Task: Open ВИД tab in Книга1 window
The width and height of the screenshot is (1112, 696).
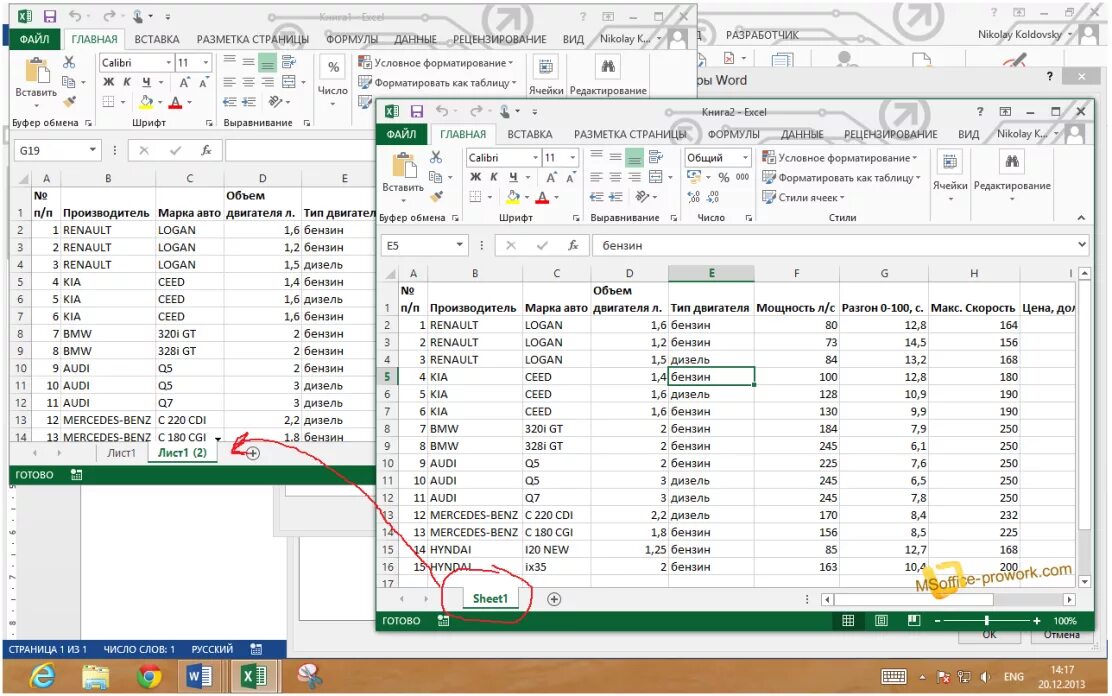Action: tap(573, 39)
